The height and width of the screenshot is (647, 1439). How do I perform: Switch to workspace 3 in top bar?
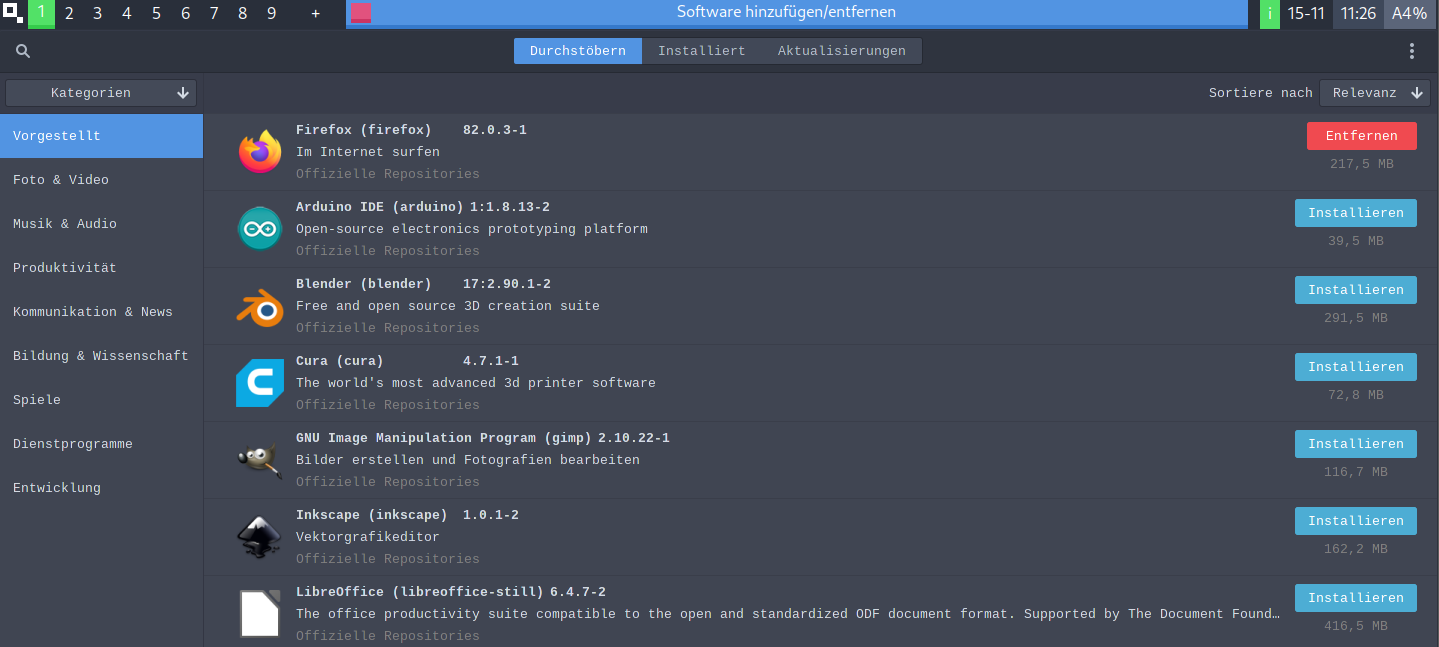(97, 14)
